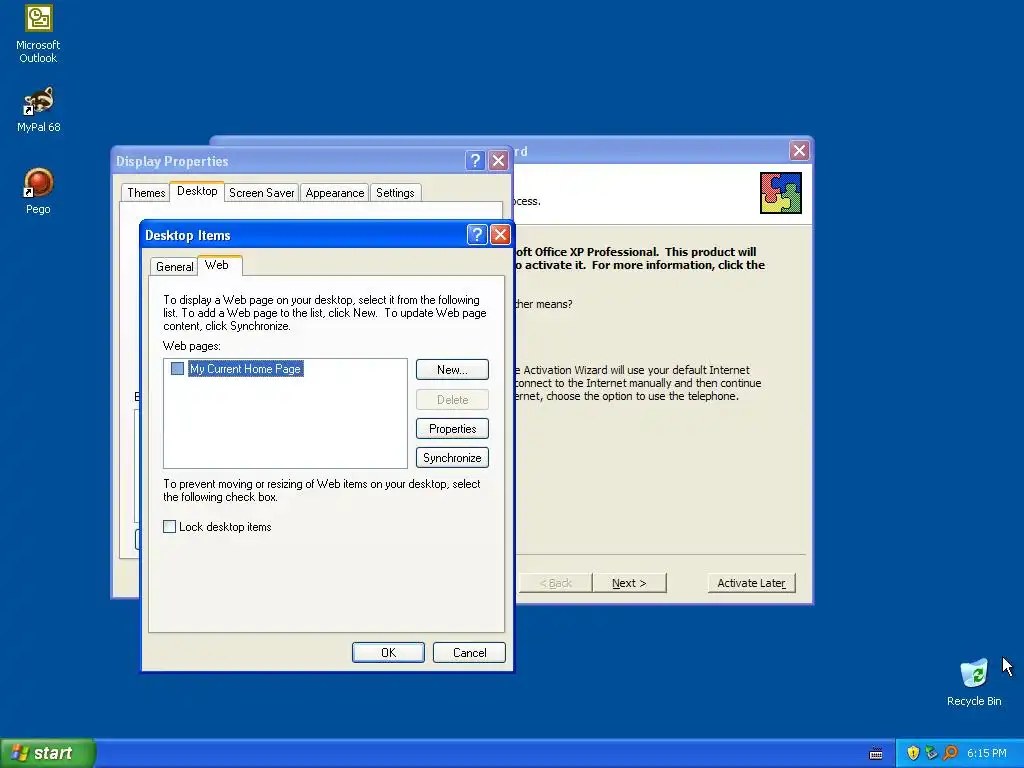The width and height of the screenshot is (1024, 768).
Task: Click the Safely Remove Hardware tray icon
Action: coord(931,753)
